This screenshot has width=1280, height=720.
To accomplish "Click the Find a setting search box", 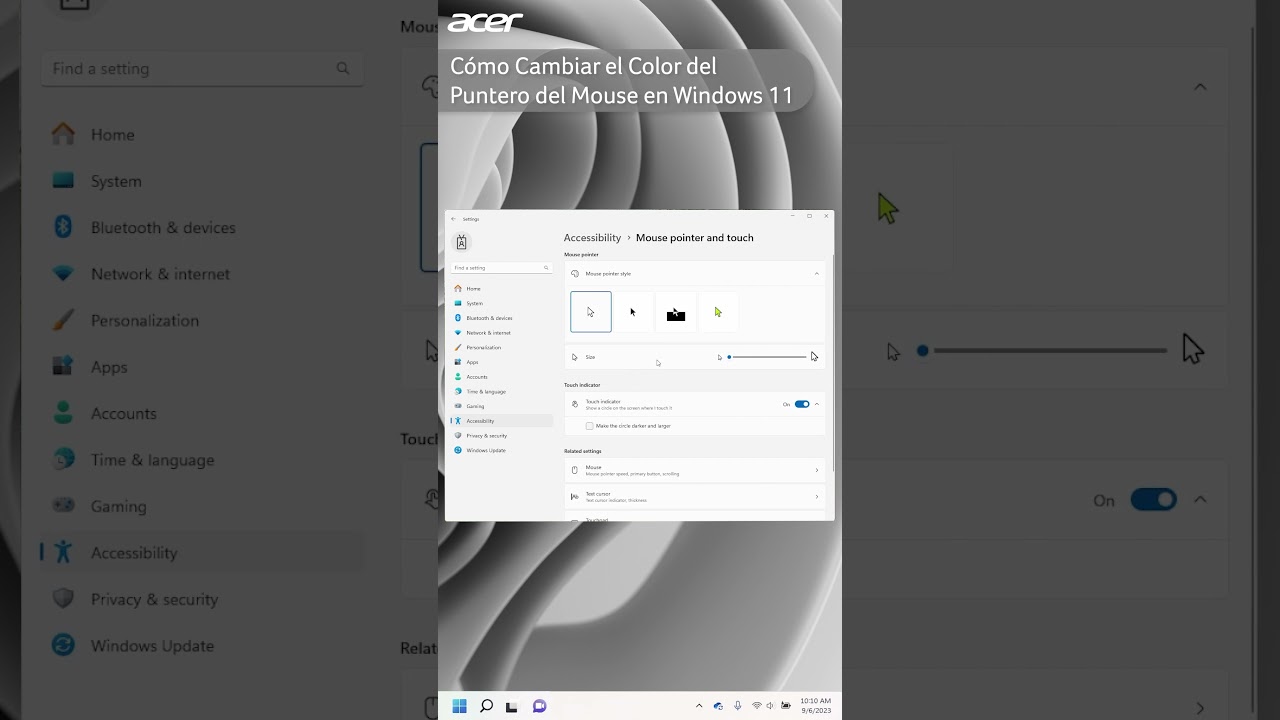I will click(x=501, y=268).
